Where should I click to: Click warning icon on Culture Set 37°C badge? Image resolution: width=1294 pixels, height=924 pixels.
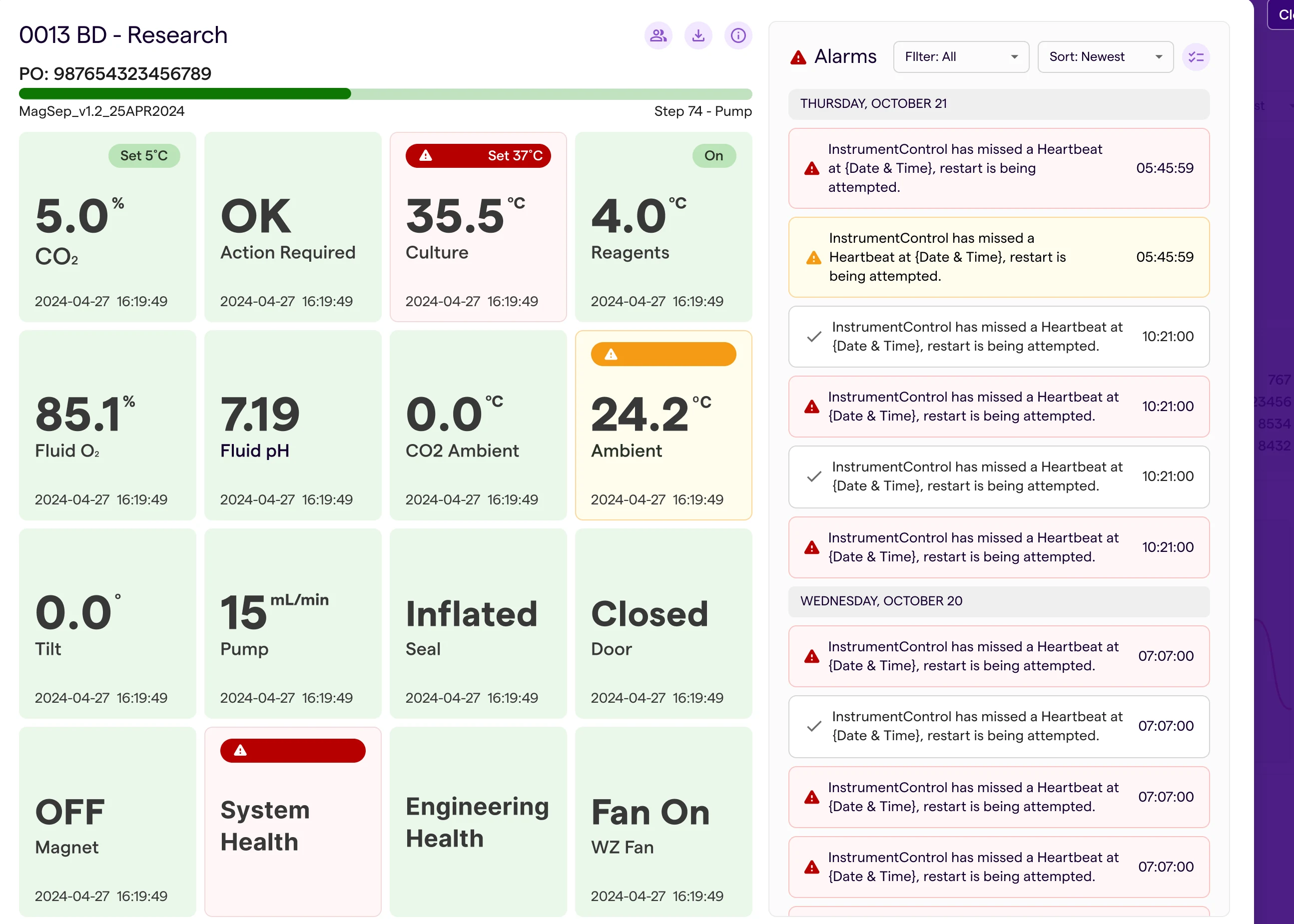click(426, 155)
